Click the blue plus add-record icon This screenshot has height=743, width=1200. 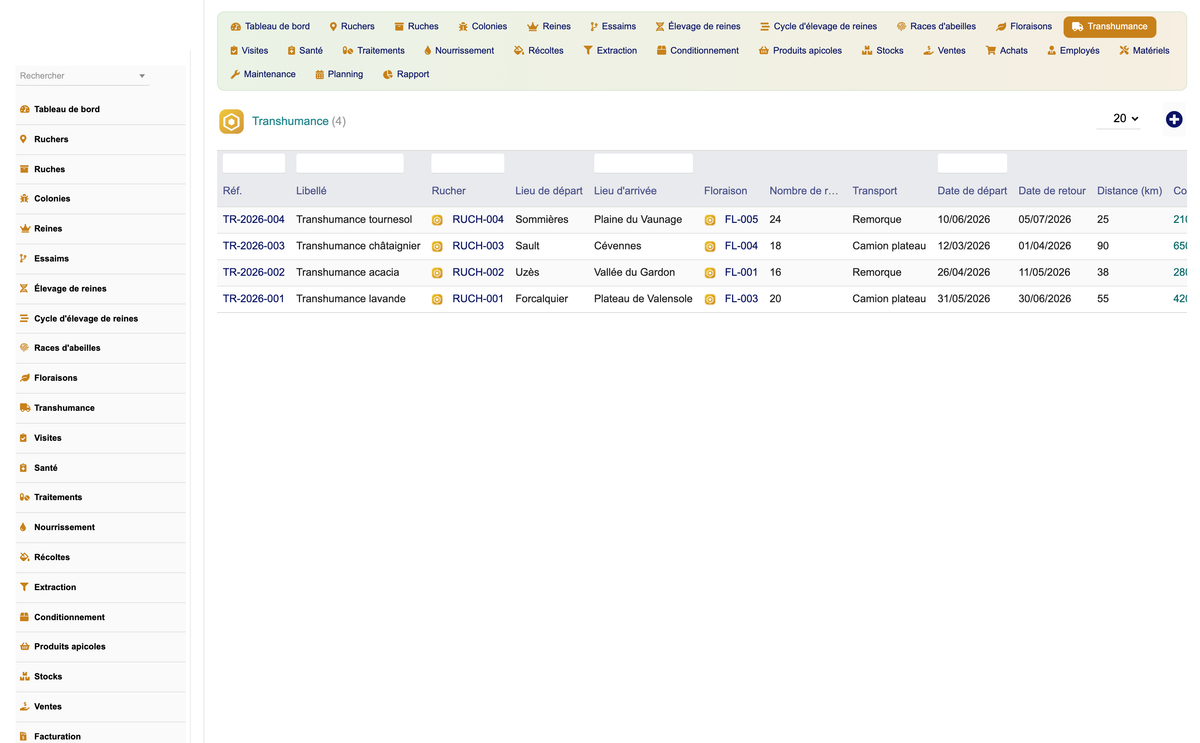[x=1174, y=119]
